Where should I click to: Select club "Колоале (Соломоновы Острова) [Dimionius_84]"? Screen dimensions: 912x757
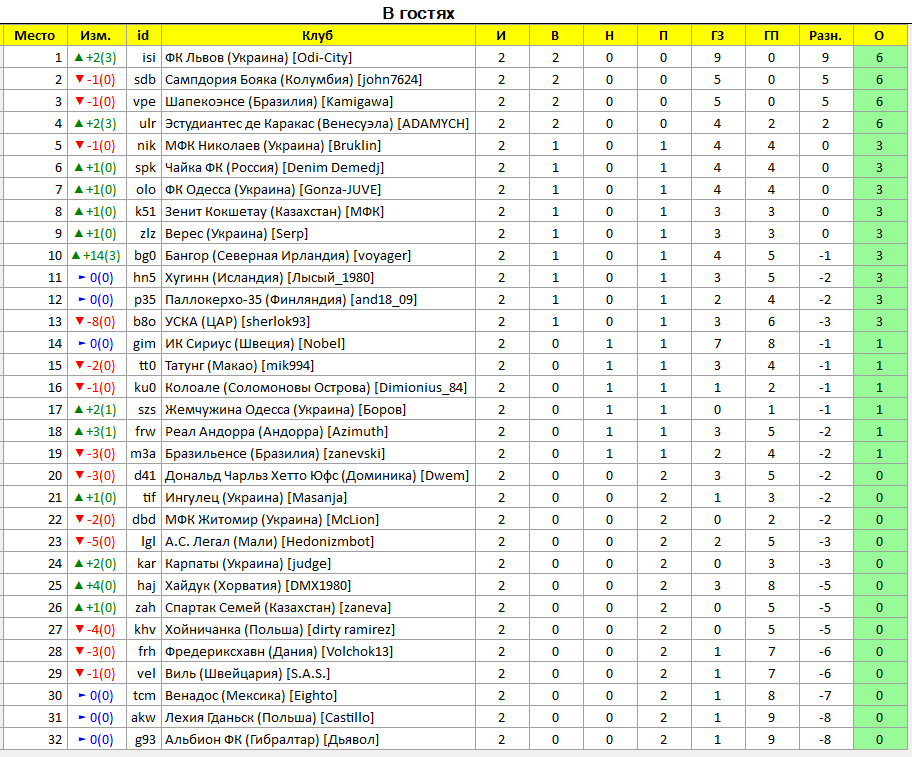point(316,388)
